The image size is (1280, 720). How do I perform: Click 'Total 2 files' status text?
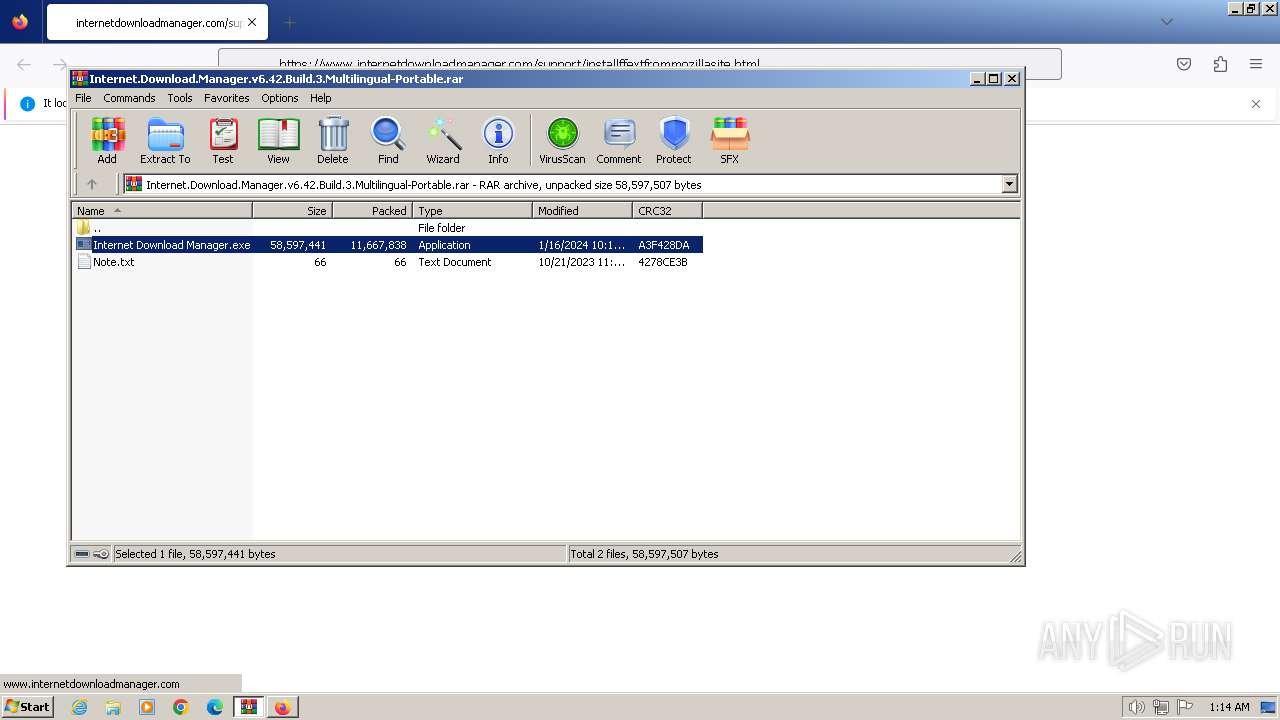click(x=644, y=554)
